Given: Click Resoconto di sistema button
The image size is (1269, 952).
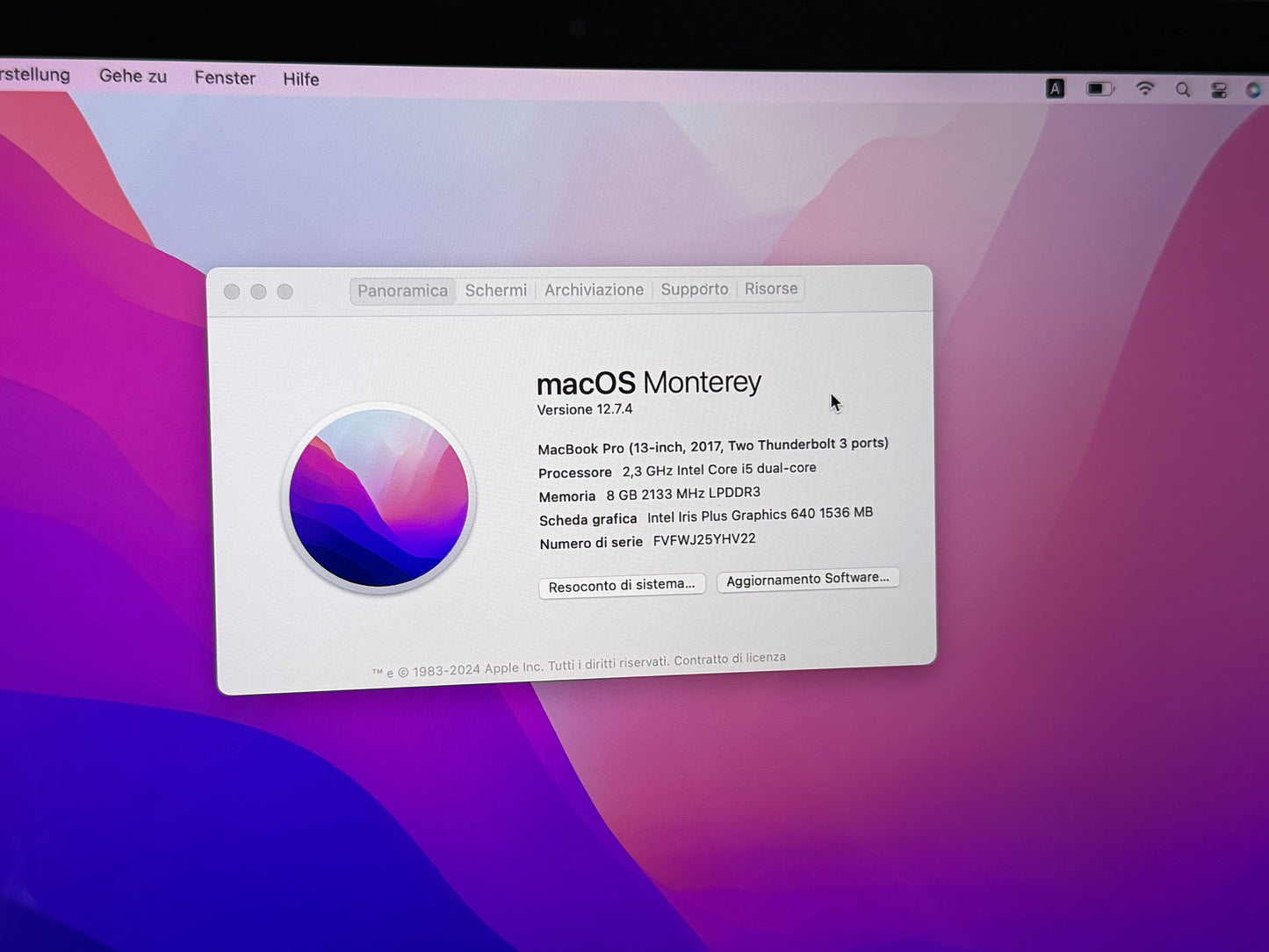Looking at the screenshot, I should coord(622,586).
